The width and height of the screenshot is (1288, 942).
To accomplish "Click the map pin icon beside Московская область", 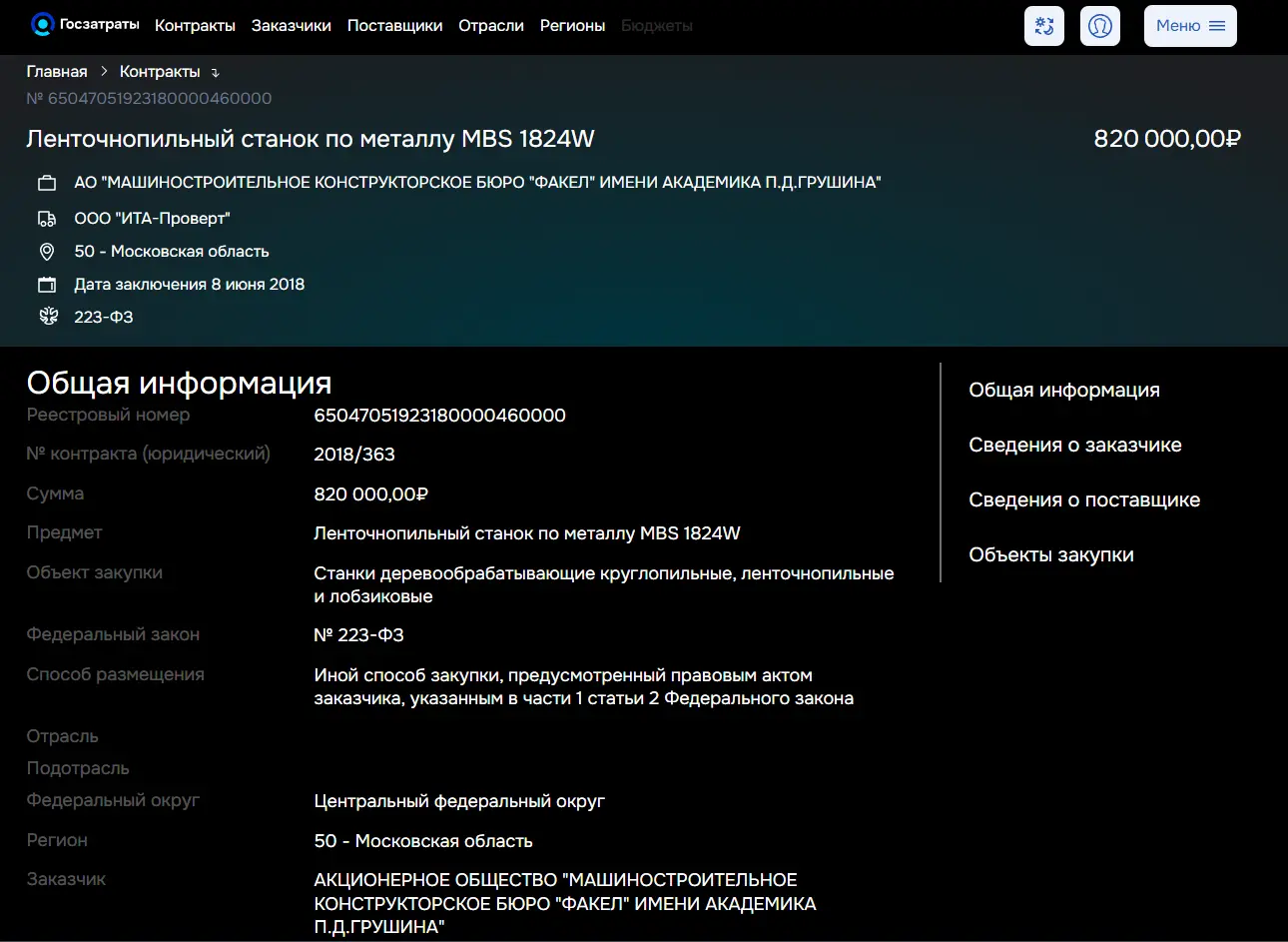I will 47,252.
